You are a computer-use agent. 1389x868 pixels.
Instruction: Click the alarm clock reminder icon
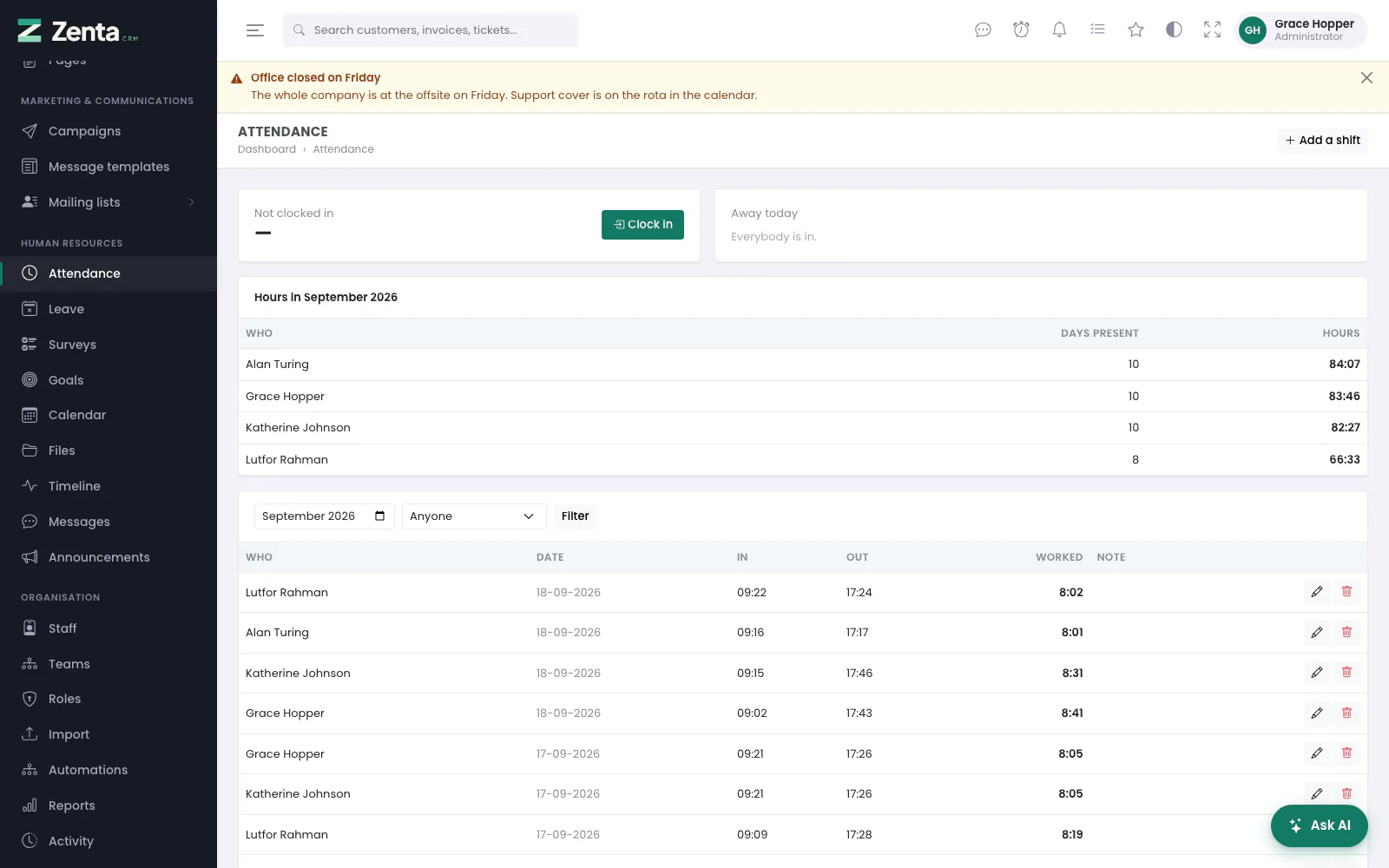(x=1021, y=30)
